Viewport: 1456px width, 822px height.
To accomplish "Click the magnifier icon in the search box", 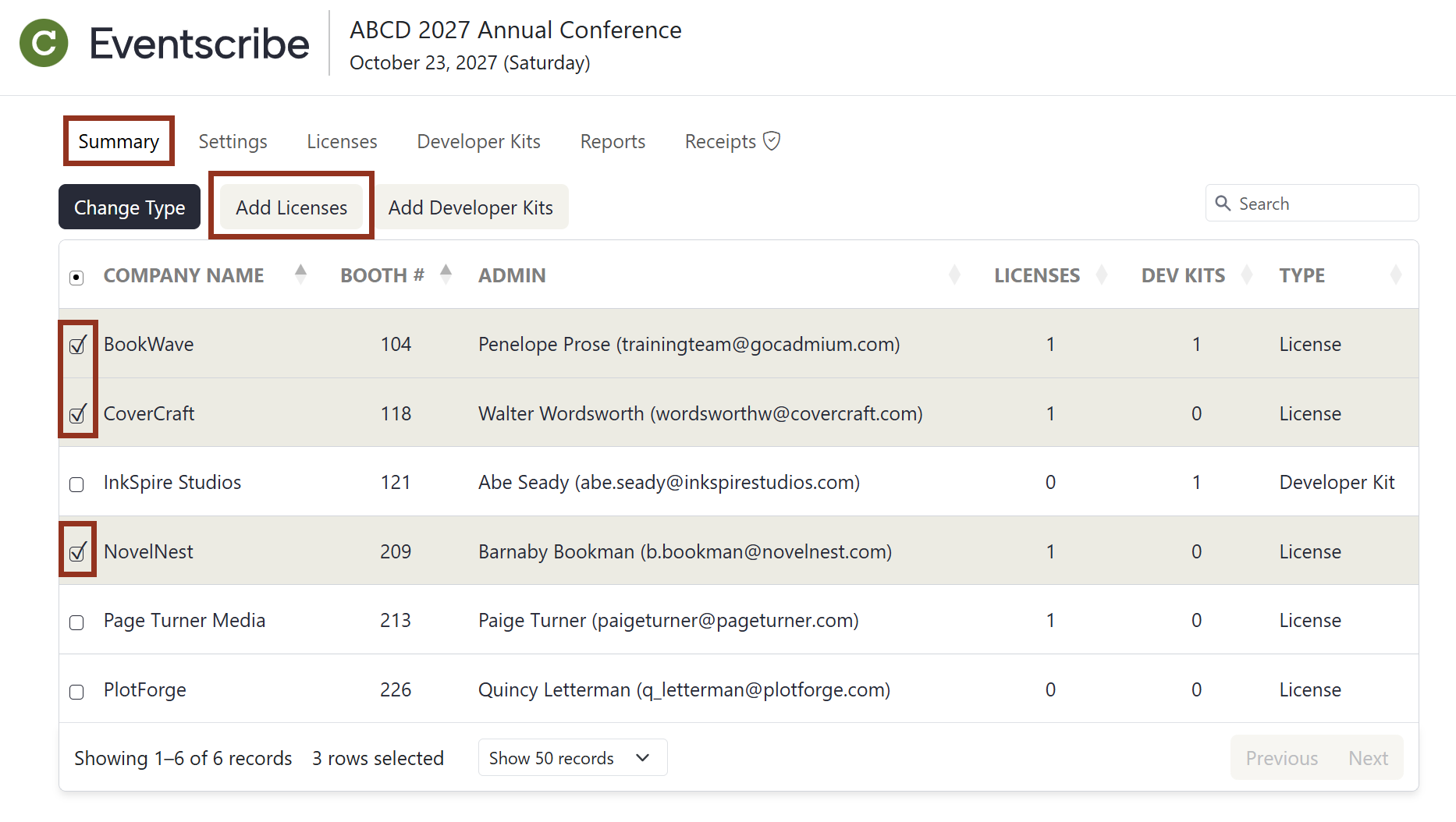I will [x=1223, y=204].
